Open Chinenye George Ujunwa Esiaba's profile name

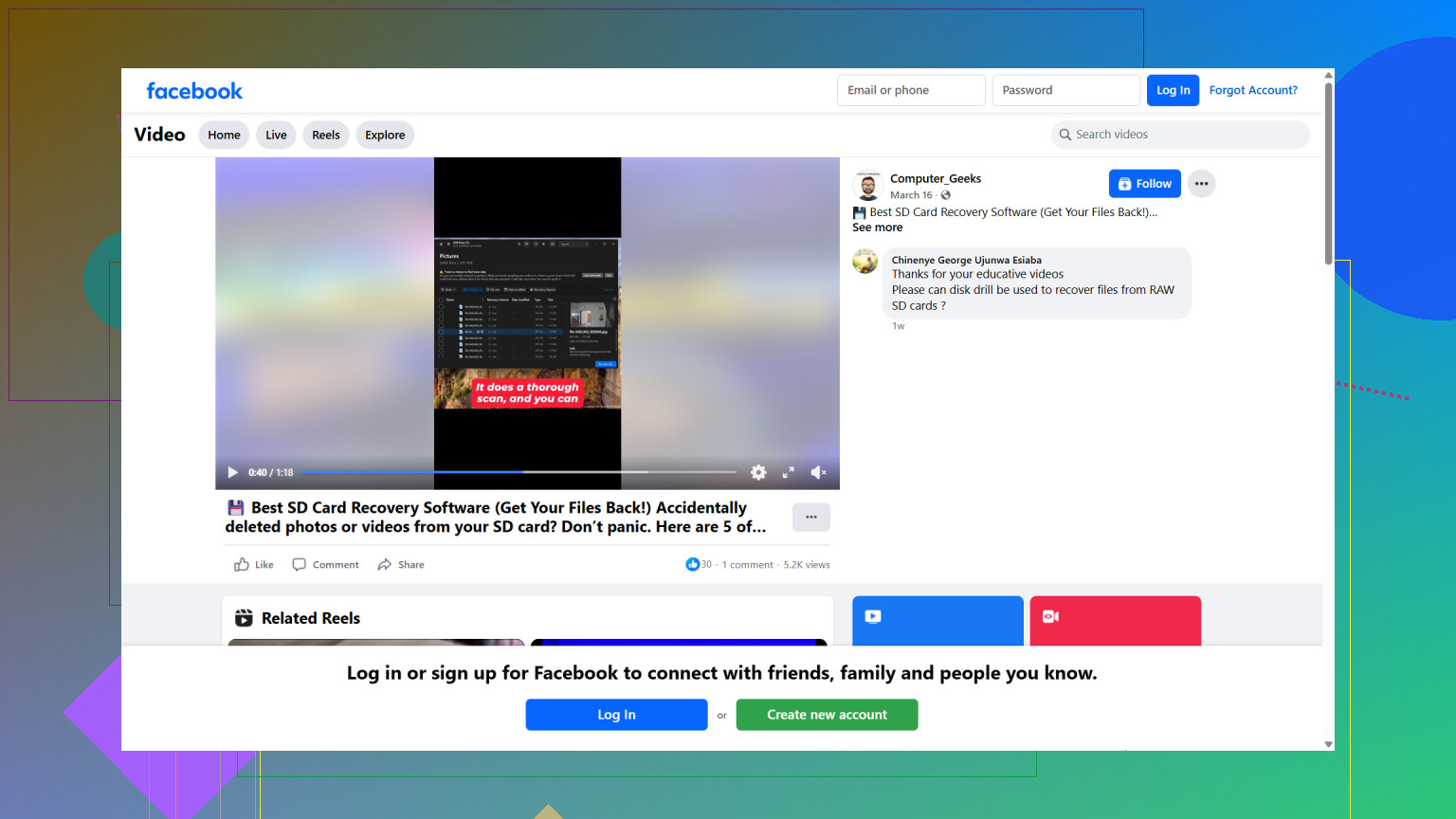pyautogui.click(x=966, y=260)
